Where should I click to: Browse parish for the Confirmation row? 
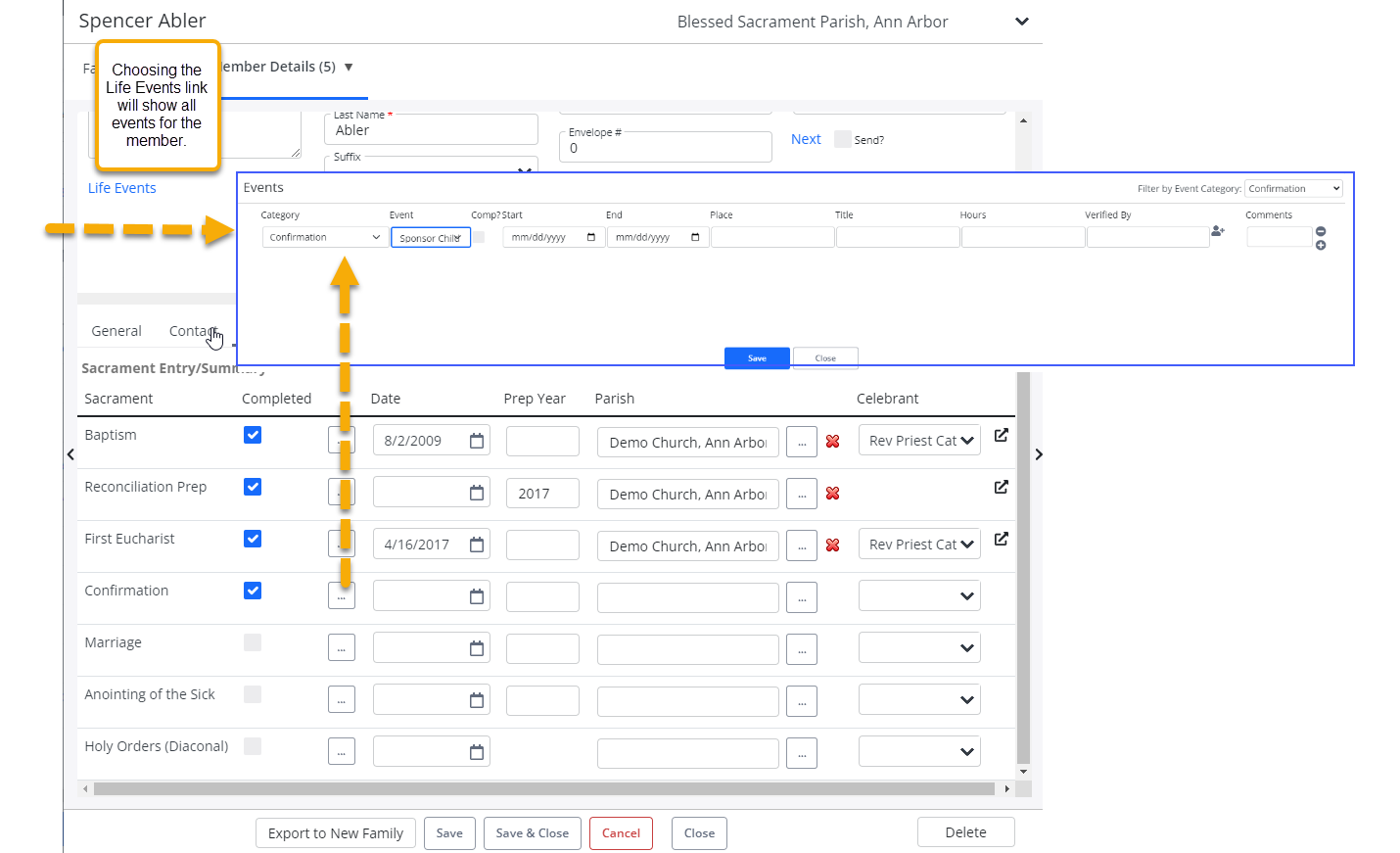(802, 597)
